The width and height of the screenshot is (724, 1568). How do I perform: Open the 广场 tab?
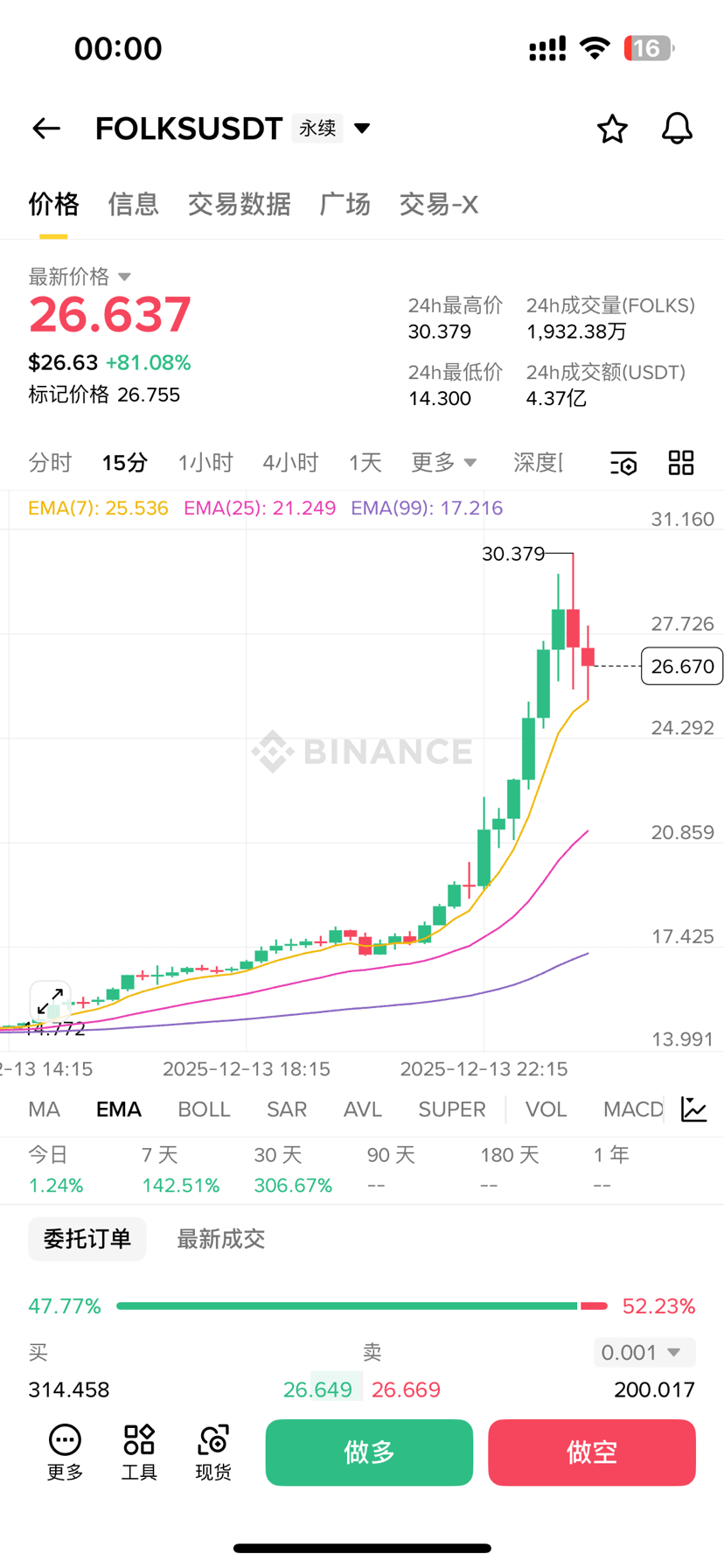pyautogui.click(x=345, y=204)
